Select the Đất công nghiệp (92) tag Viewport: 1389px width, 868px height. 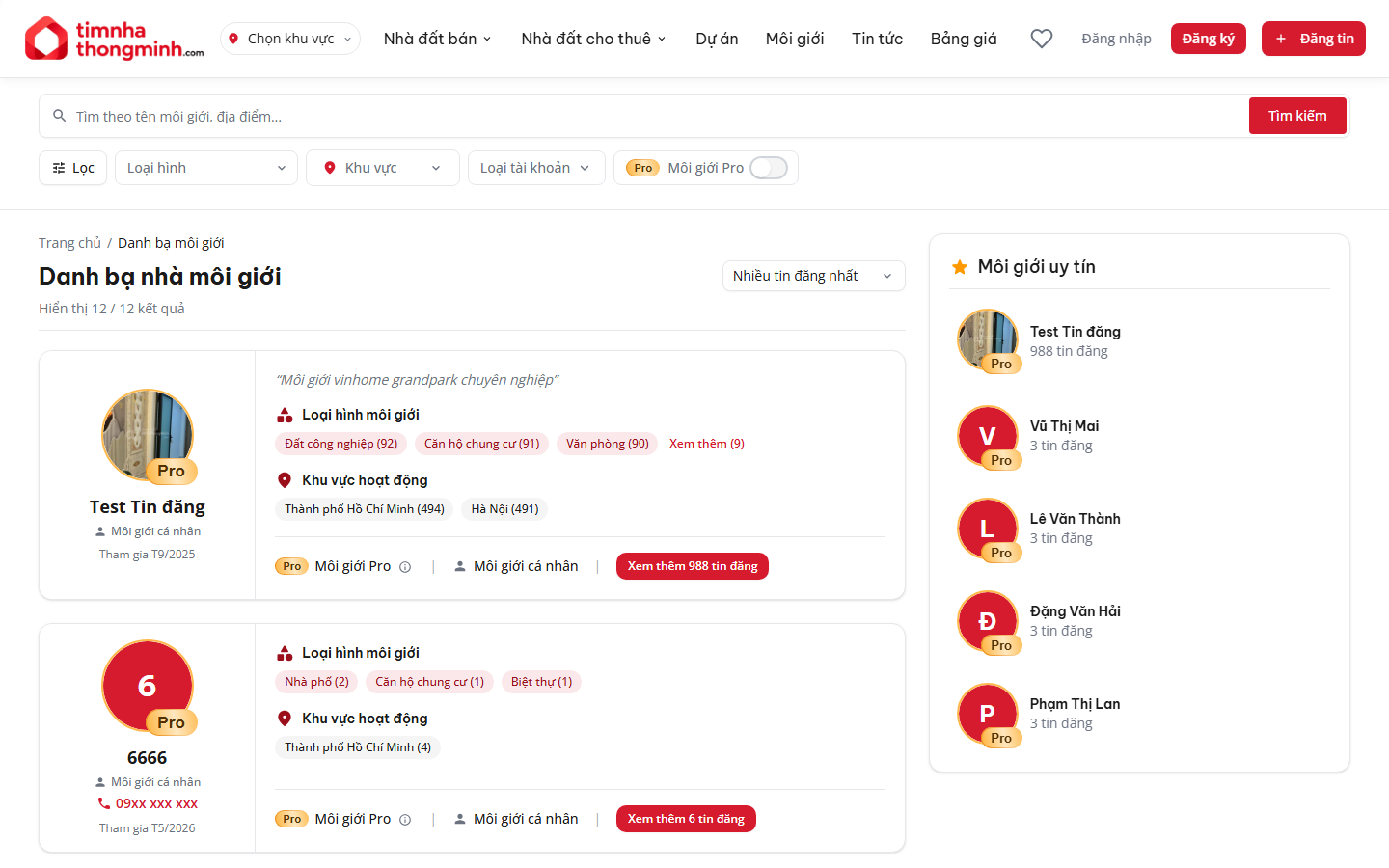point(341,444)
